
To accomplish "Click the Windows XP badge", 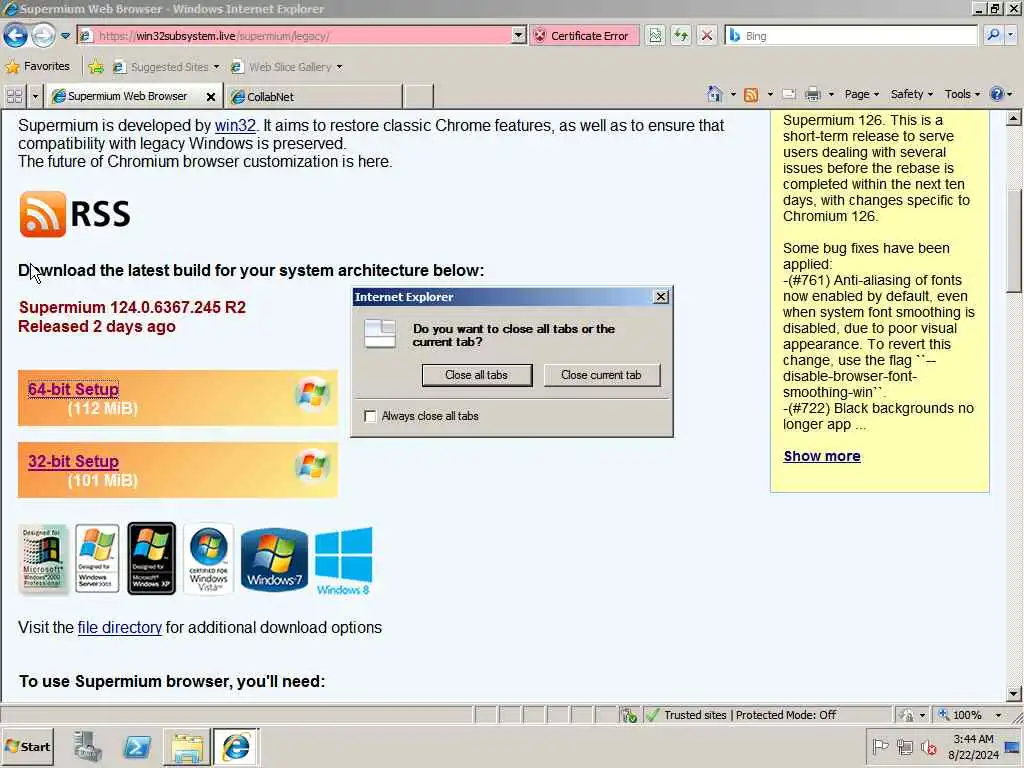I will click(x=152, y=558).
